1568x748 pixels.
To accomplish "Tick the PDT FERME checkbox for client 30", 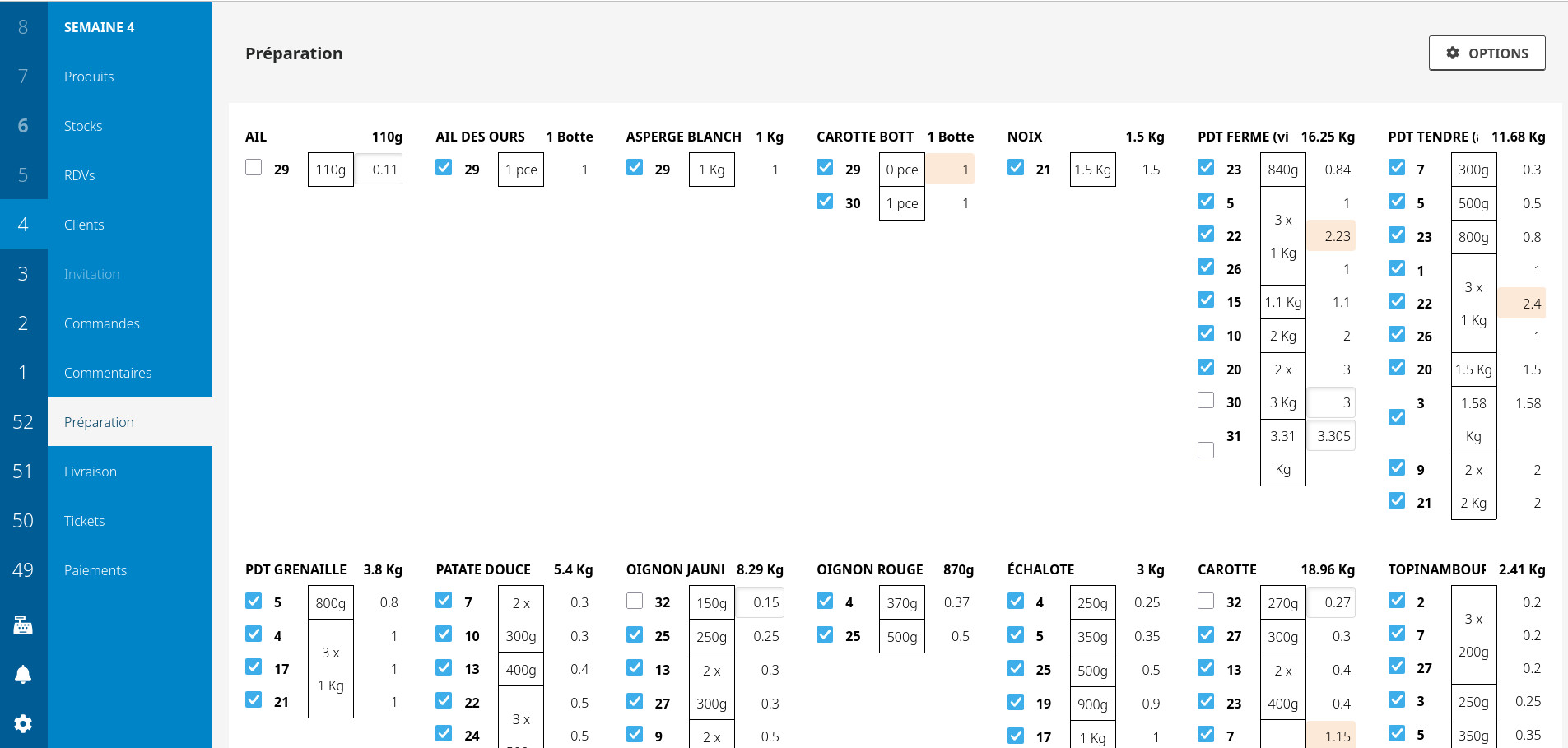I will (1206, 401).
